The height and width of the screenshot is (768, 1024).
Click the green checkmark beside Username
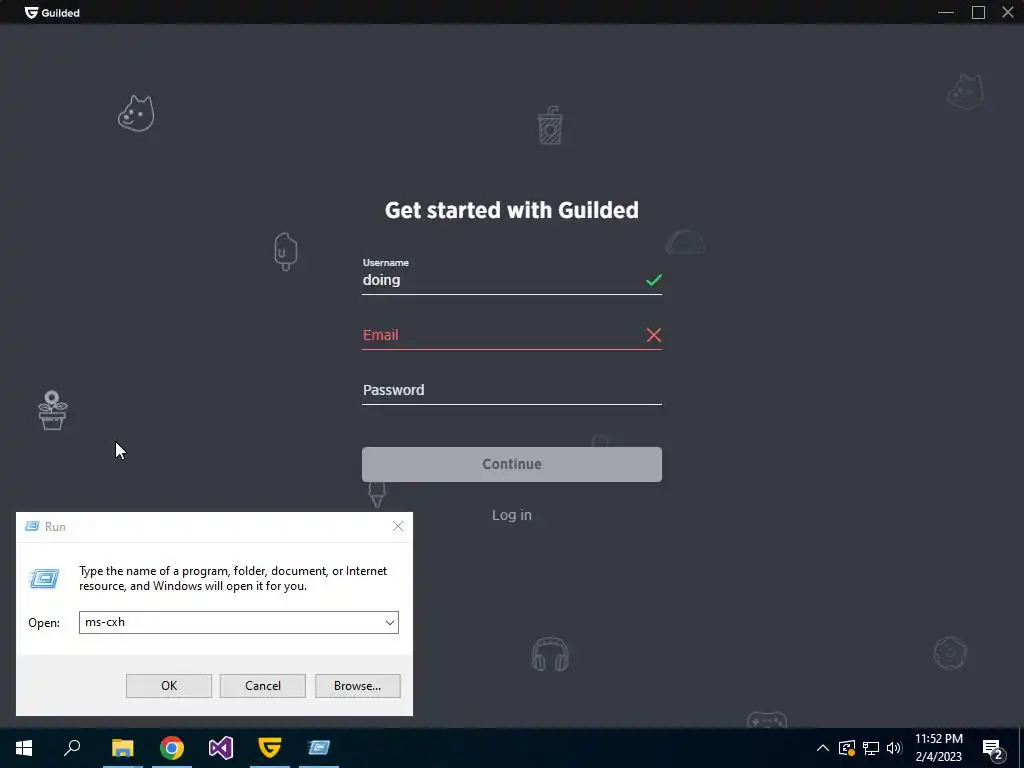point(654,280)
